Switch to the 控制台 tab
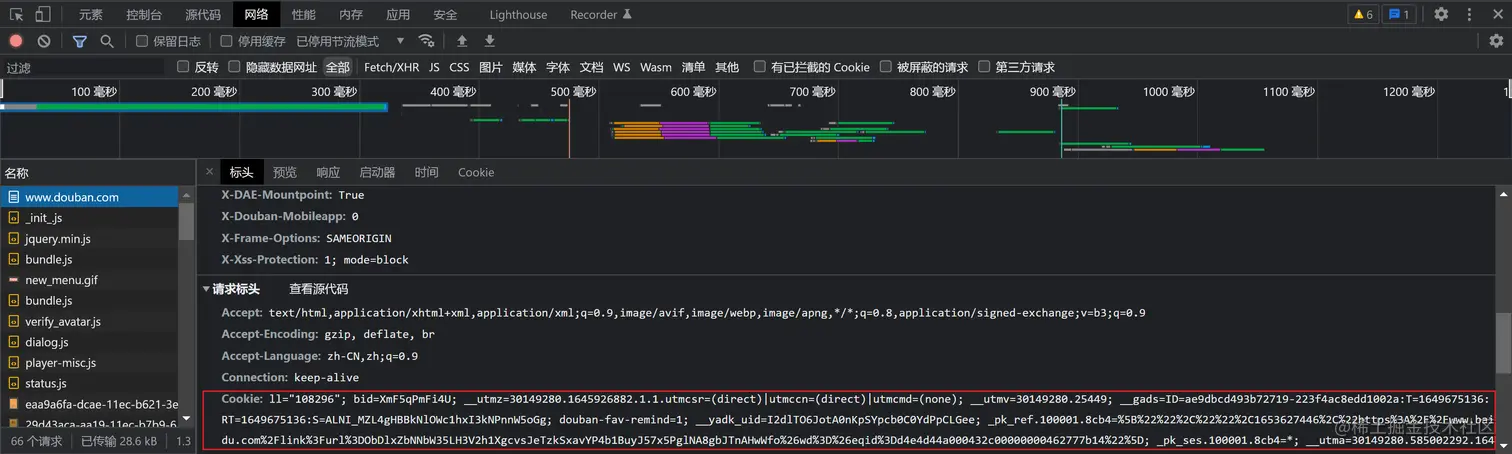1512x454 pixels. (144, 15)
